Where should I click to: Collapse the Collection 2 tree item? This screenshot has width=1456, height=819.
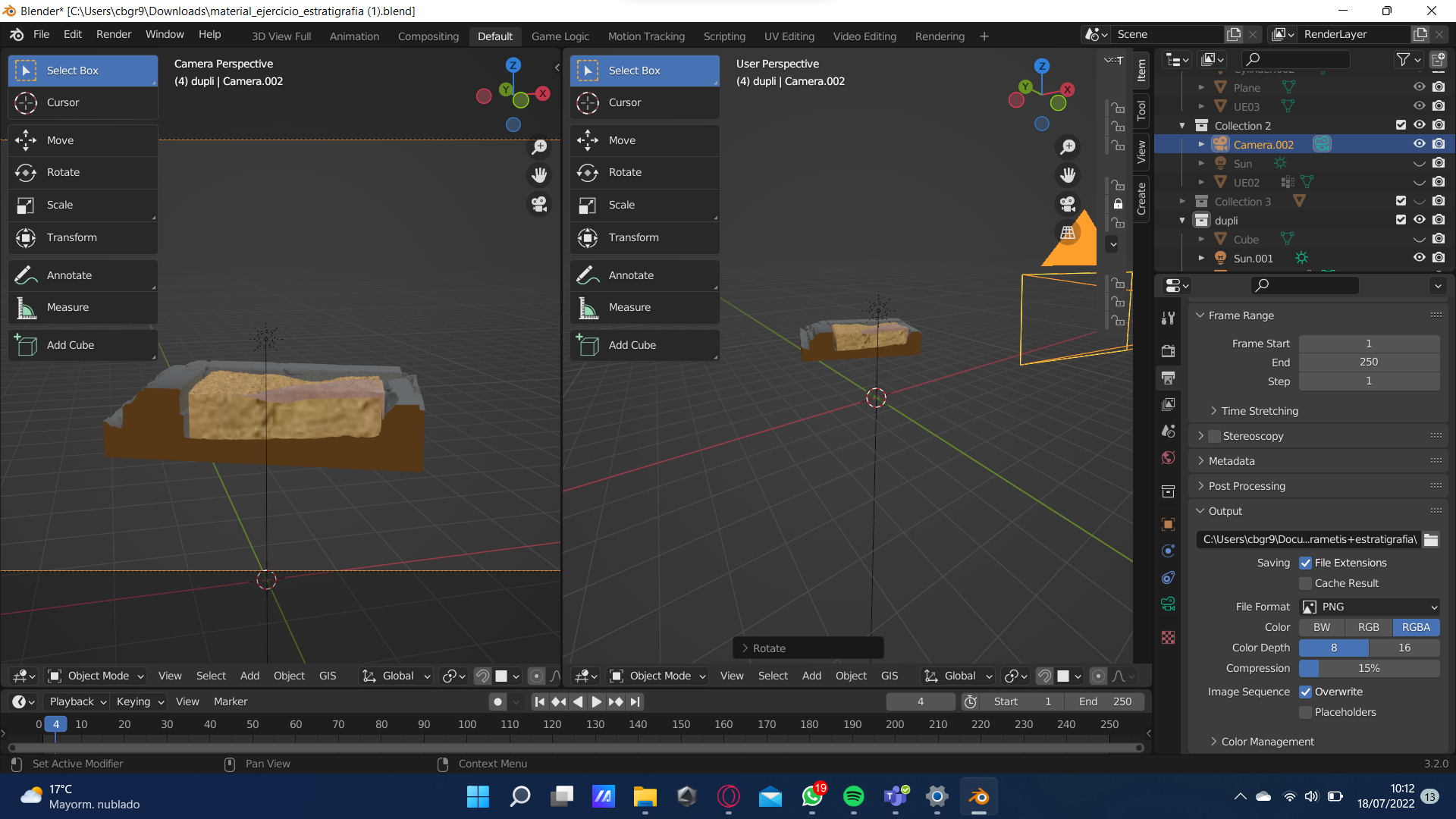tap(1182, 126)
